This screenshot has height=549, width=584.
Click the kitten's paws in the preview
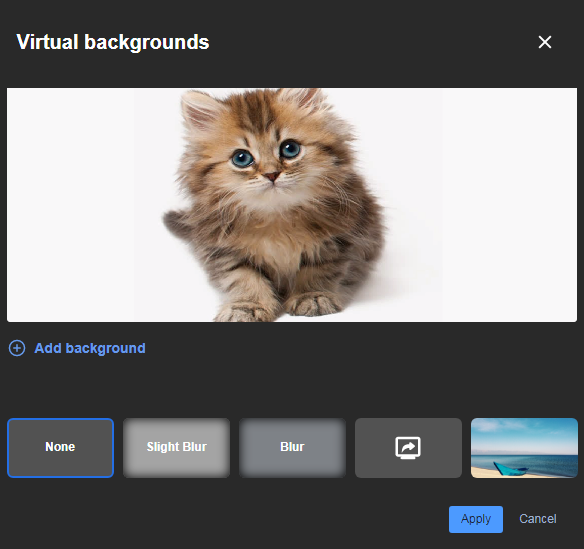[x=277, y=307]
